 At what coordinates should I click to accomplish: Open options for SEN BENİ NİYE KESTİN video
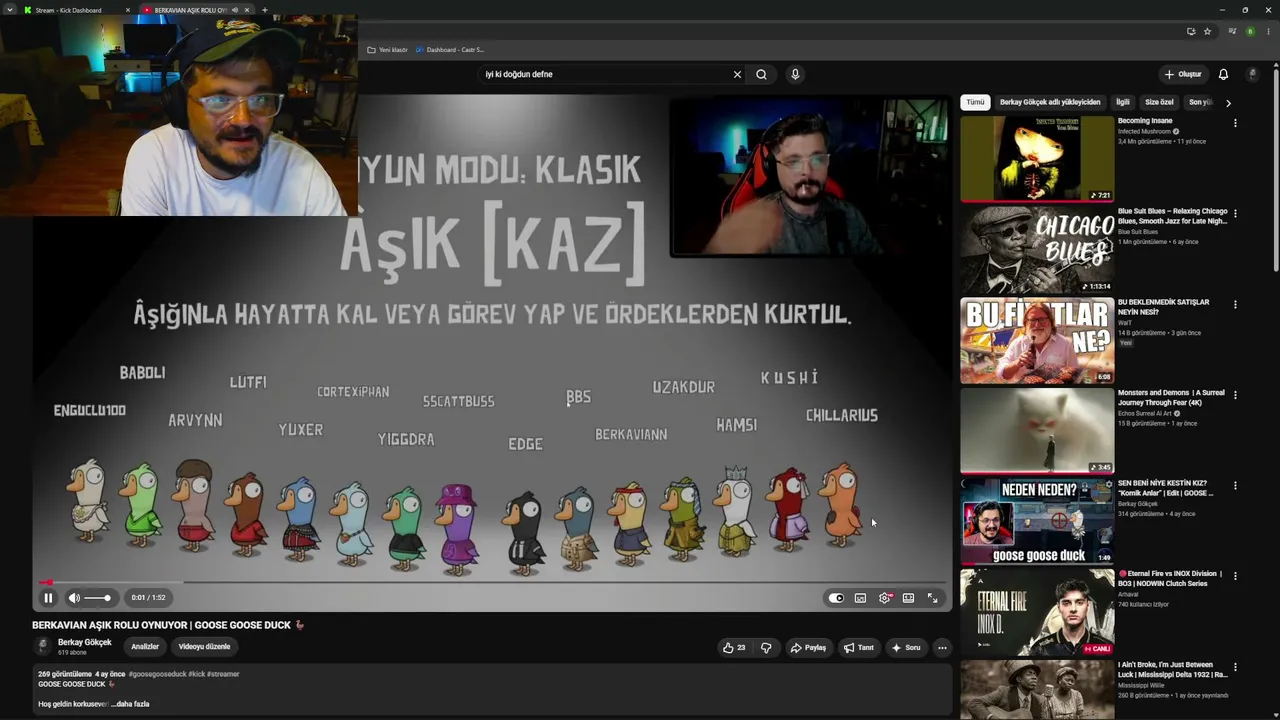point(1235,485)
